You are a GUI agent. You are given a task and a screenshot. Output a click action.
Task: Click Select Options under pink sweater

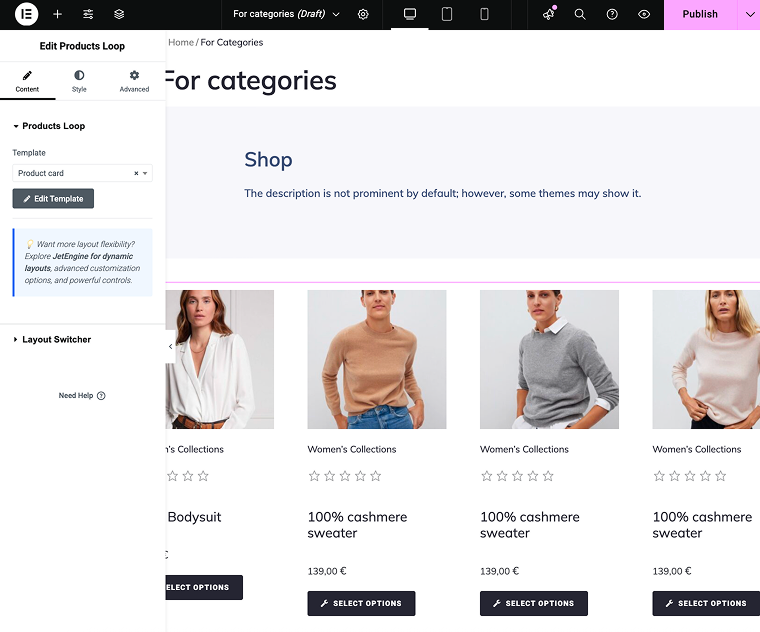[x=706, y=603]
